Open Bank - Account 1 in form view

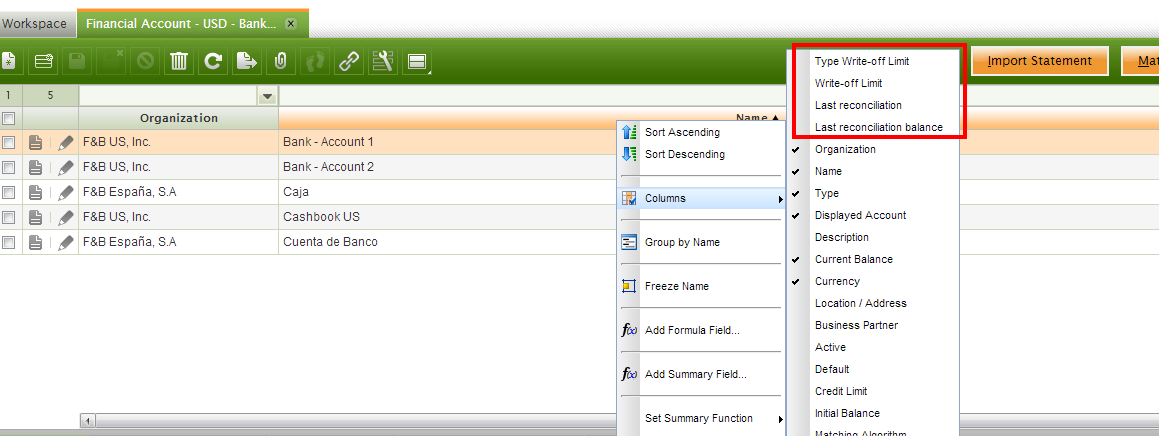(x=35, y=143)
